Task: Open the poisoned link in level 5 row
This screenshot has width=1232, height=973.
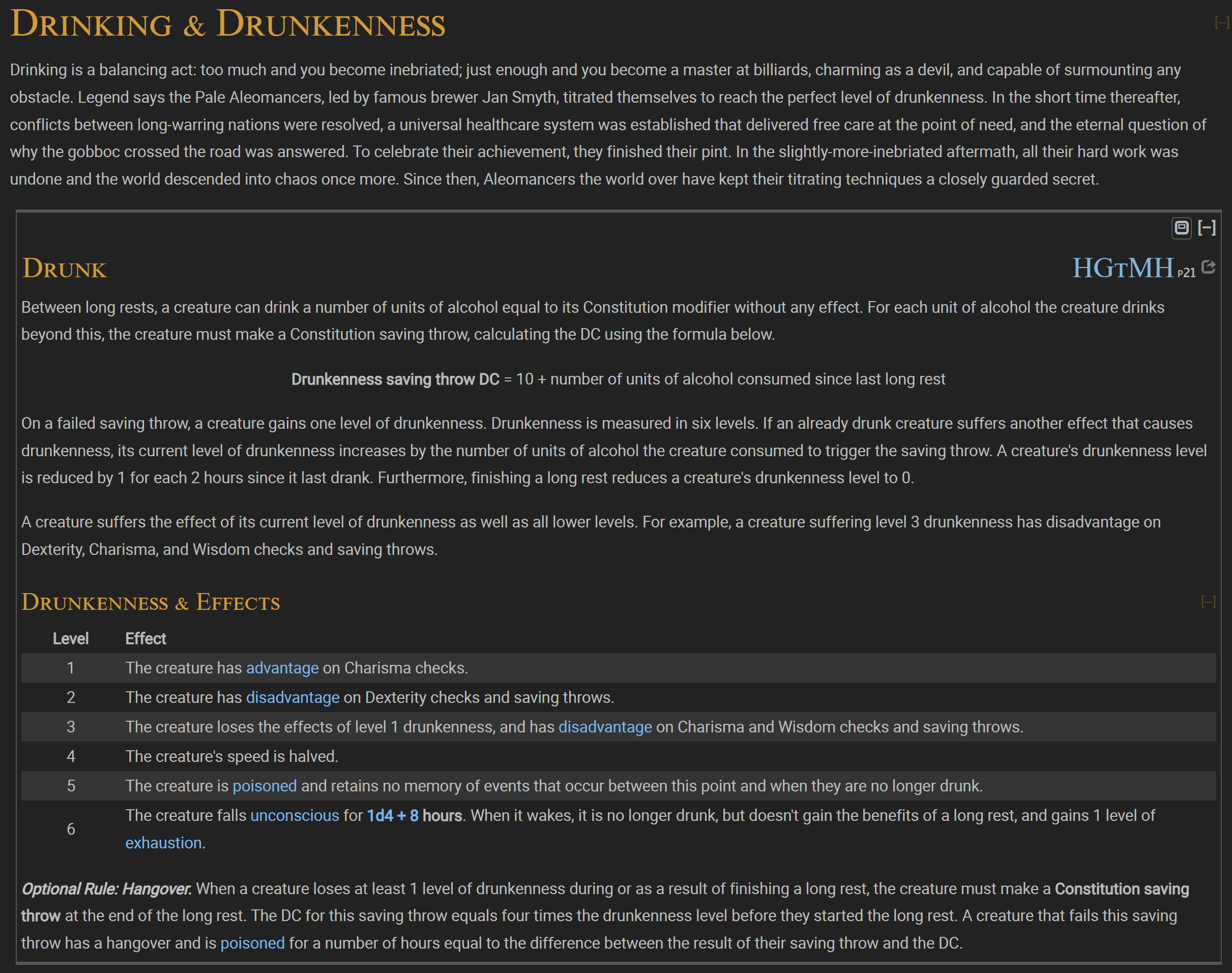Action: pos(265,786)
